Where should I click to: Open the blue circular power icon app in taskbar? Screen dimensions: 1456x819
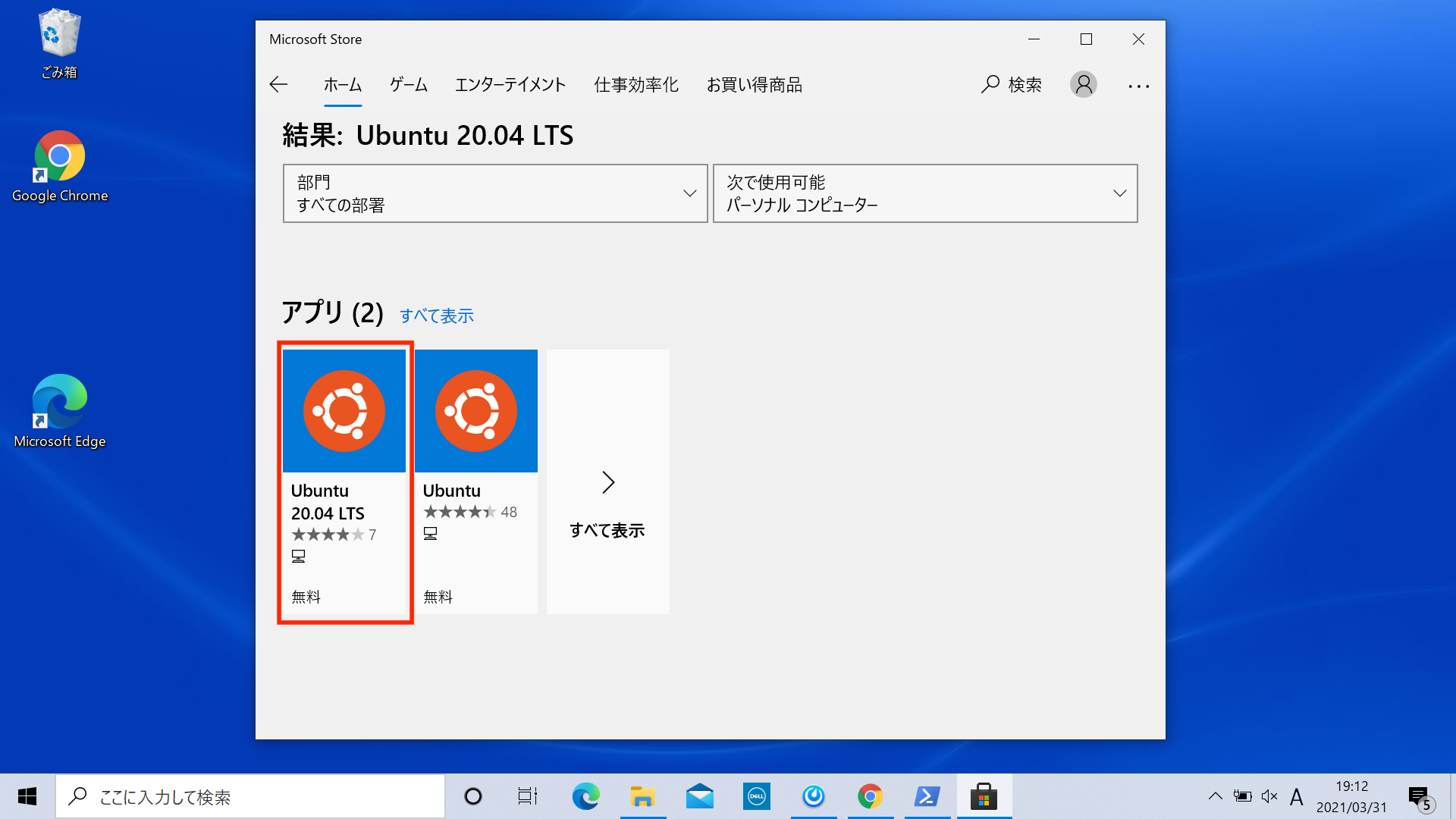pyautogui.click(x=814, y=796)
